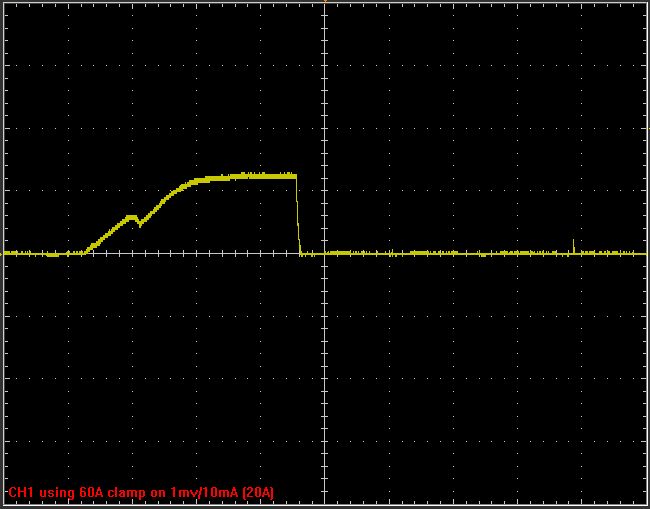The width and height of the screenshot is (650, 509).
Task: Click the right end of the horizontal center axis
Action: tap(644, 253)
